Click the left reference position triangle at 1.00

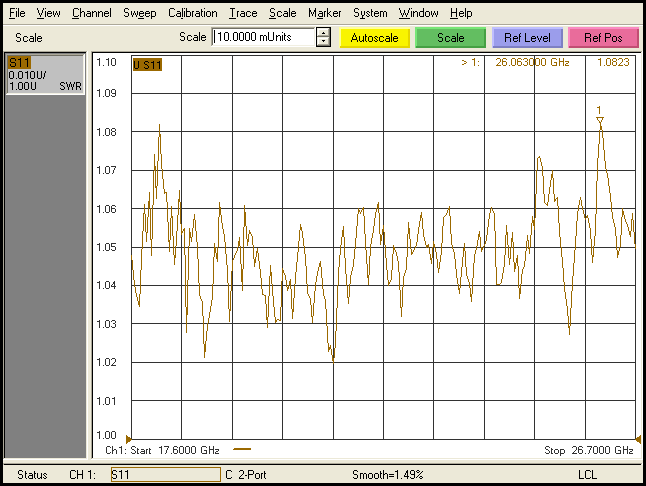128,437
